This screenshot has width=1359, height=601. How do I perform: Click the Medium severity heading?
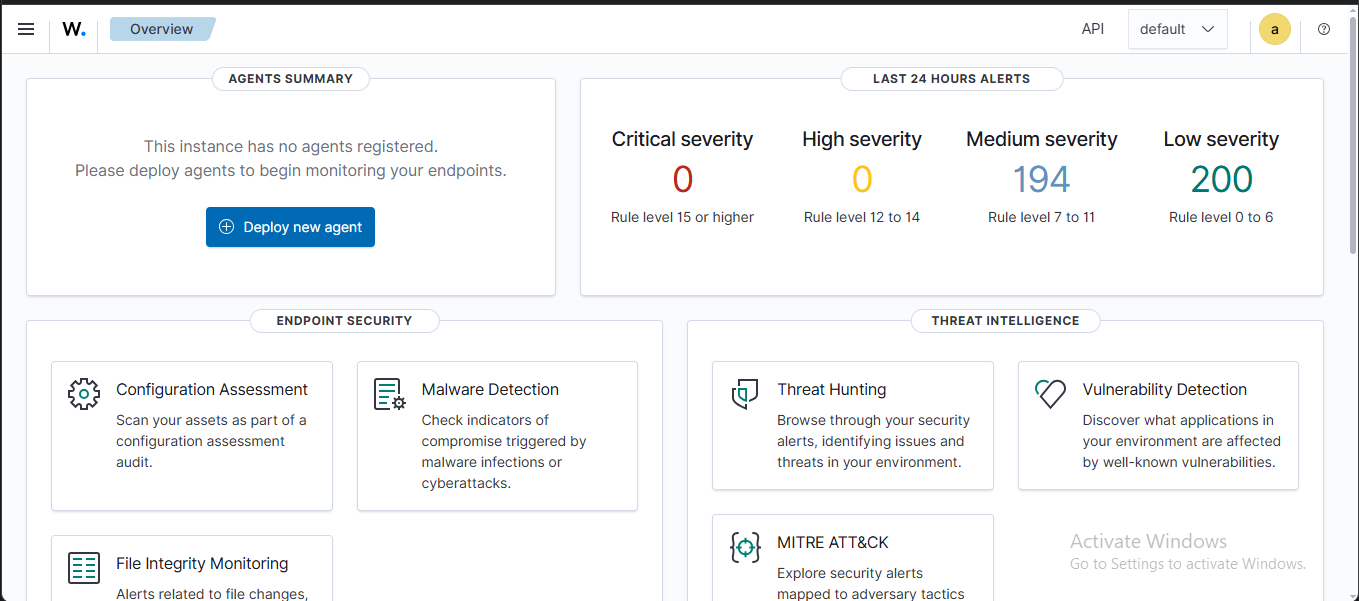point(1042,139)
